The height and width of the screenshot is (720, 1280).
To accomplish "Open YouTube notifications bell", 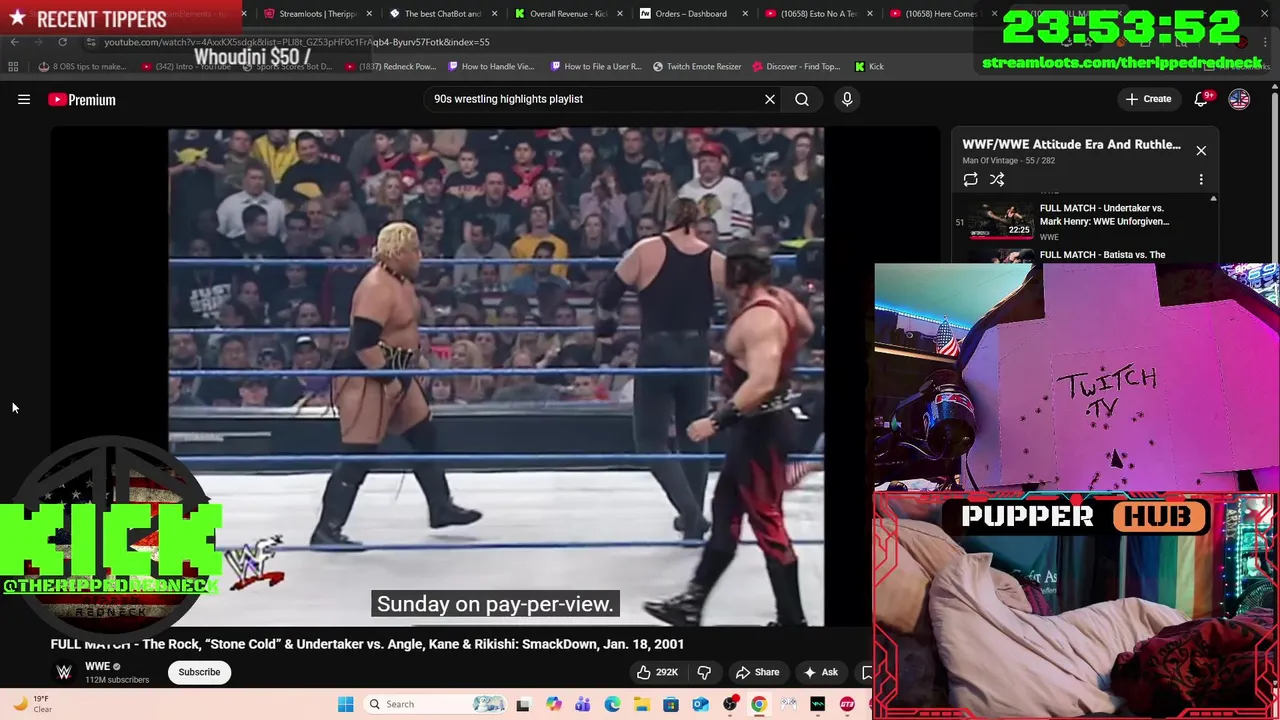I will click(x=1201, y=99).
